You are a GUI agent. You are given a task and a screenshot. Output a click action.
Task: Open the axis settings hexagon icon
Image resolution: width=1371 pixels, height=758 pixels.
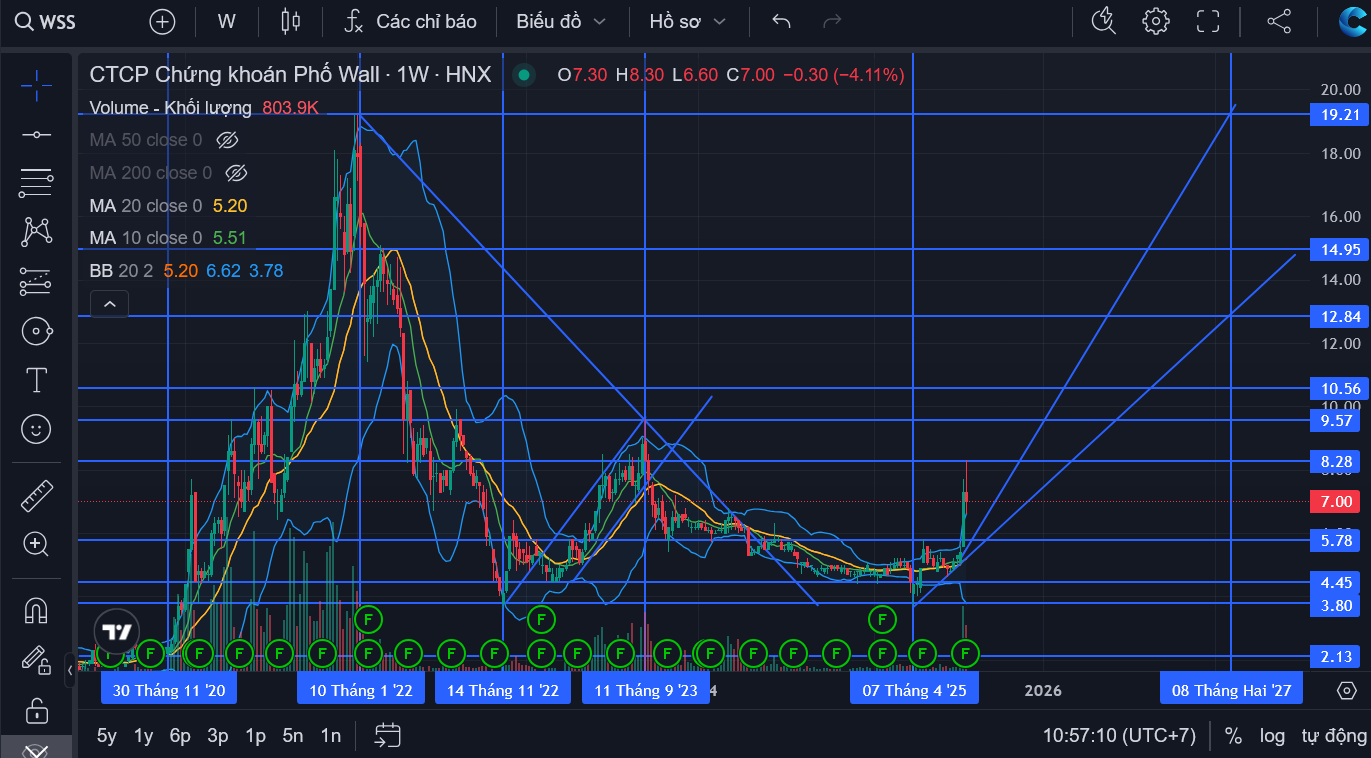click(x=1346, y=691)
